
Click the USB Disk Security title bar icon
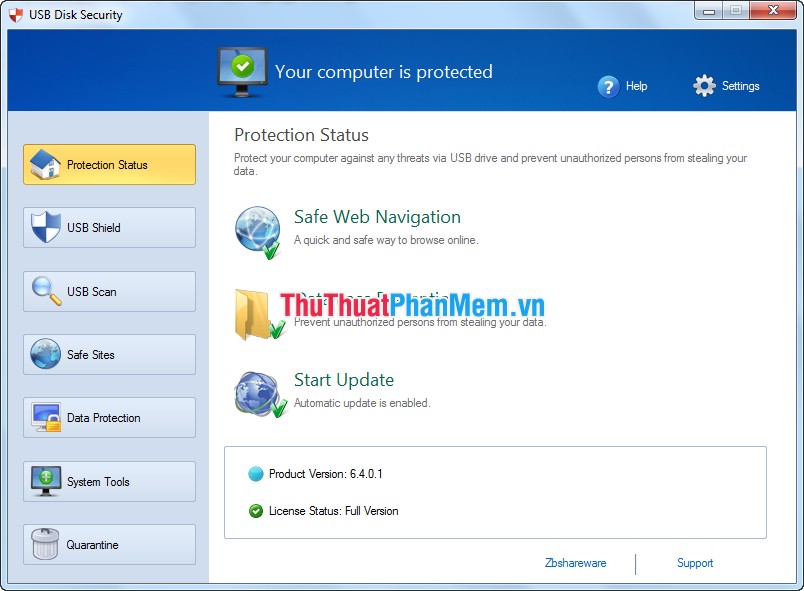click(x=16, y=15)
